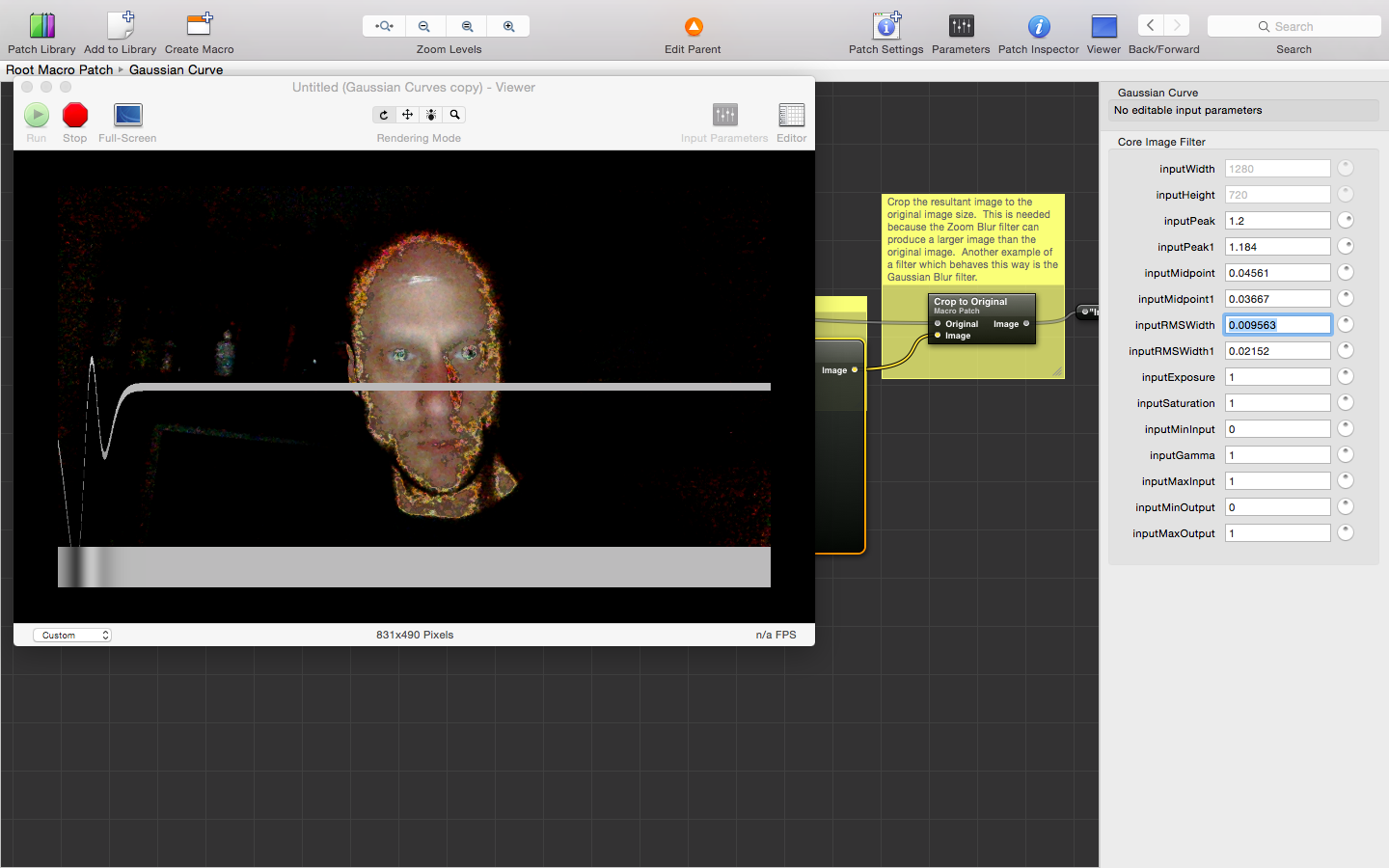This screenshot has width=1389, height=868.
Task: Click the Create Macro icon
Action: tap(200, 26)
